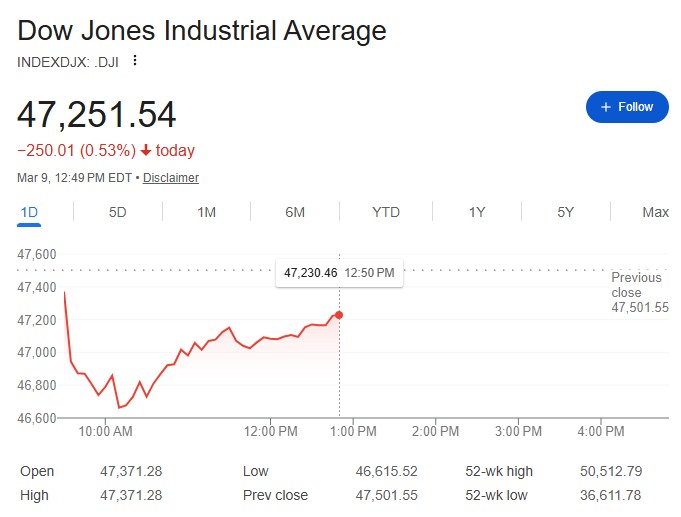Viewport: 681px width, 517px height.
Task: Click the plus icon in Follow button
Action: pyautogui.click(x=605, y=107)
